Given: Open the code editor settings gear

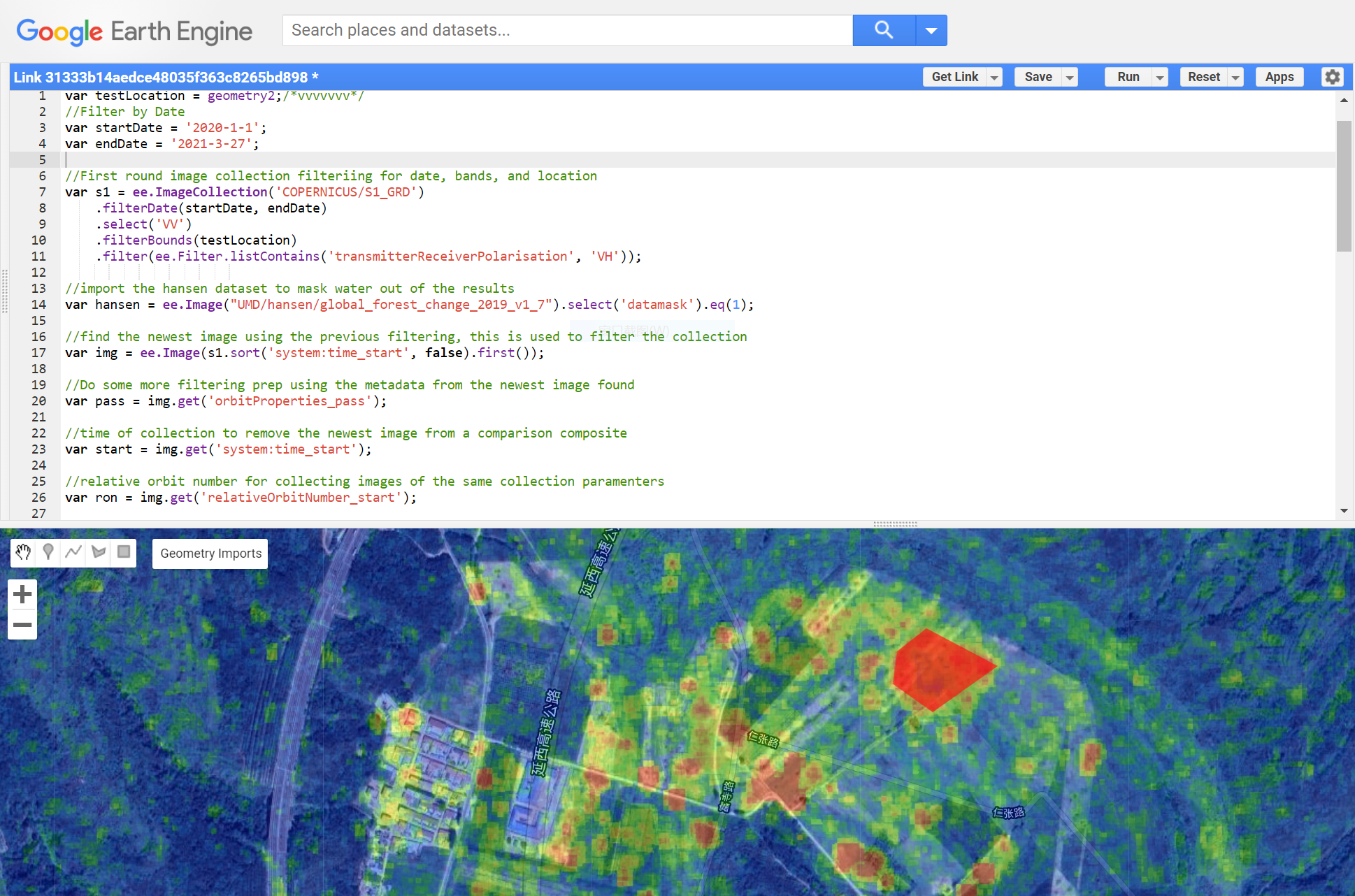Looking at the screenshot, I should (x=1332, y=77).
